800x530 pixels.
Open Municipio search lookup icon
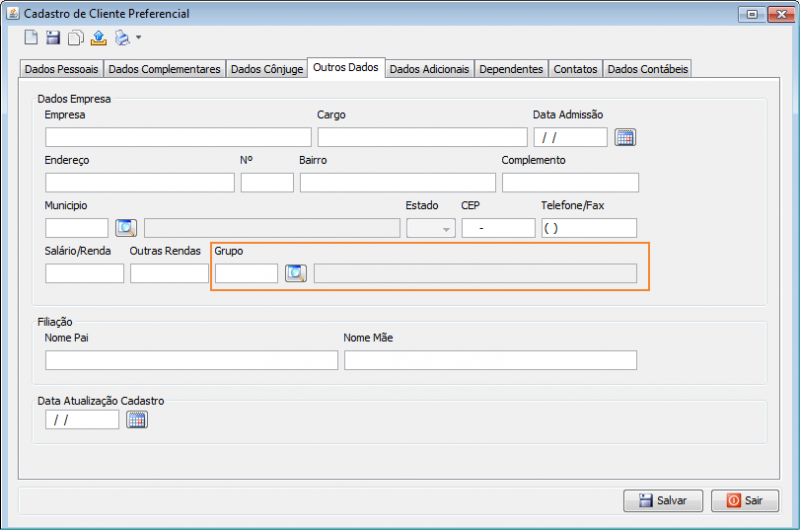coord(126,228)
